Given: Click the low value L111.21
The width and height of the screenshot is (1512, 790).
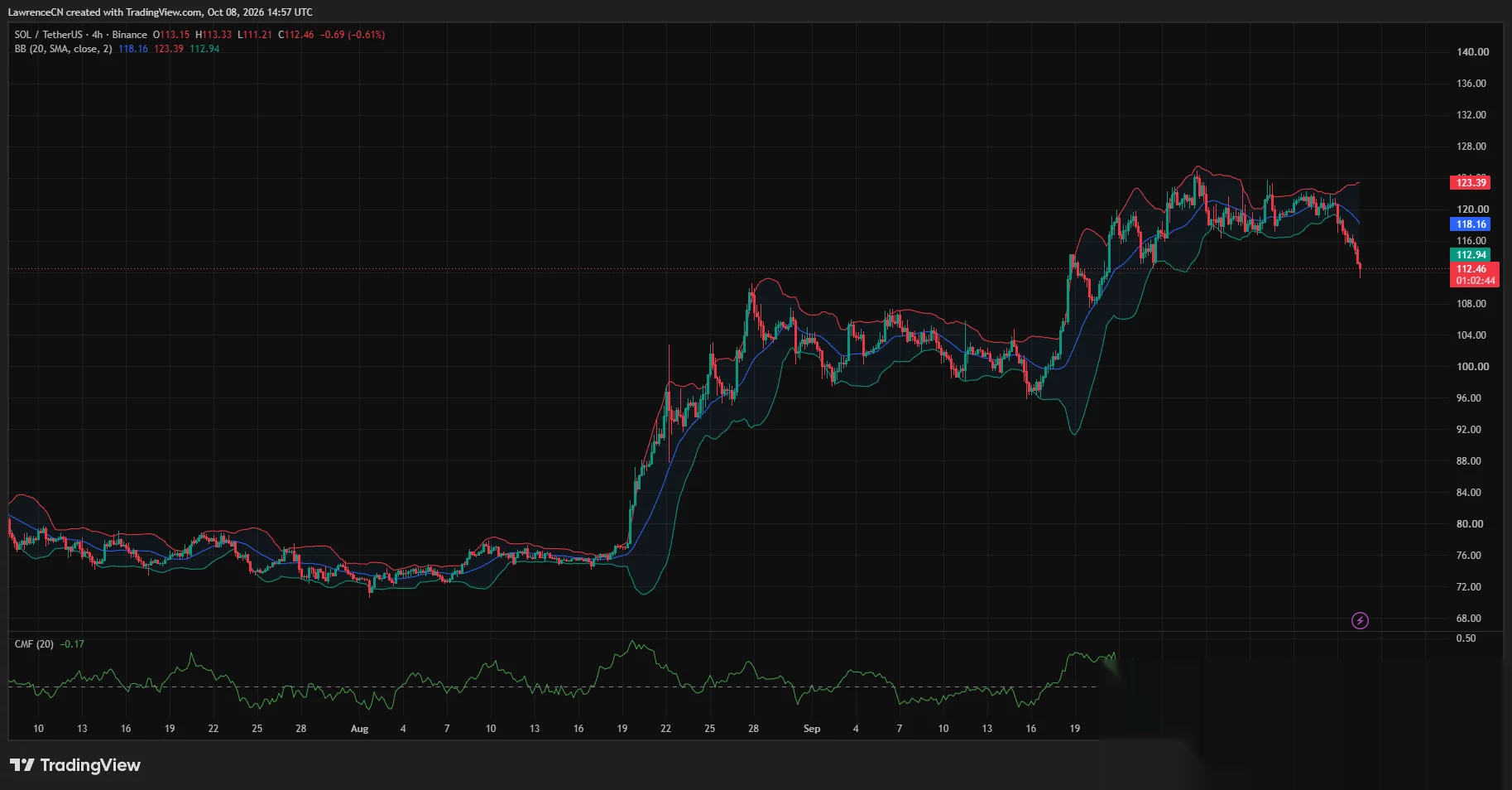Looking at the screenshot, I should [x=255, y=35].
